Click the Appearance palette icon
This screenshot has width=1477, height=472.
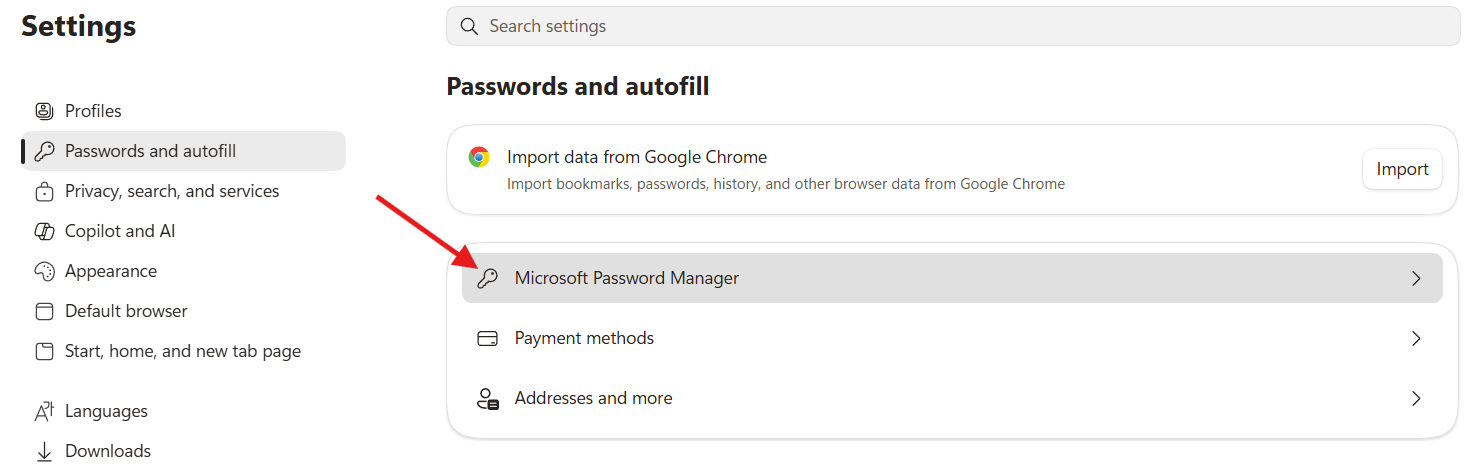coord(44,271)
